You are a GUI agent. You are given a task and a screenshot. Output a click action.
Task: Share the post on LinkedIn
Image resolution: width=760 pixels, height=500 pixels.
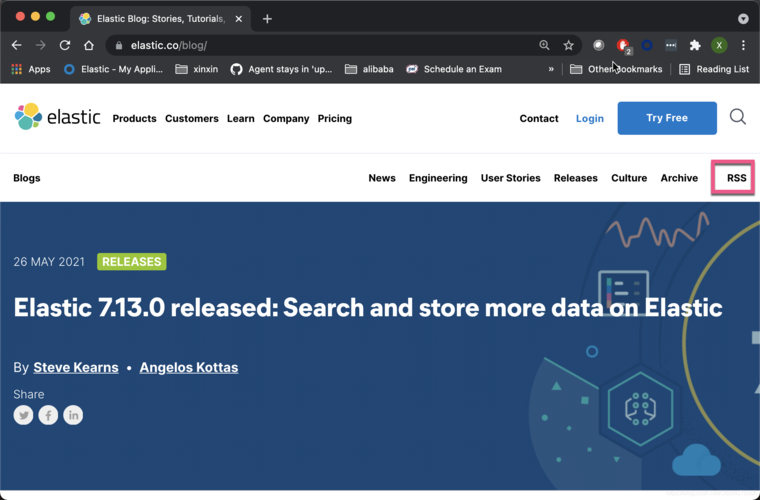[73, 415]
